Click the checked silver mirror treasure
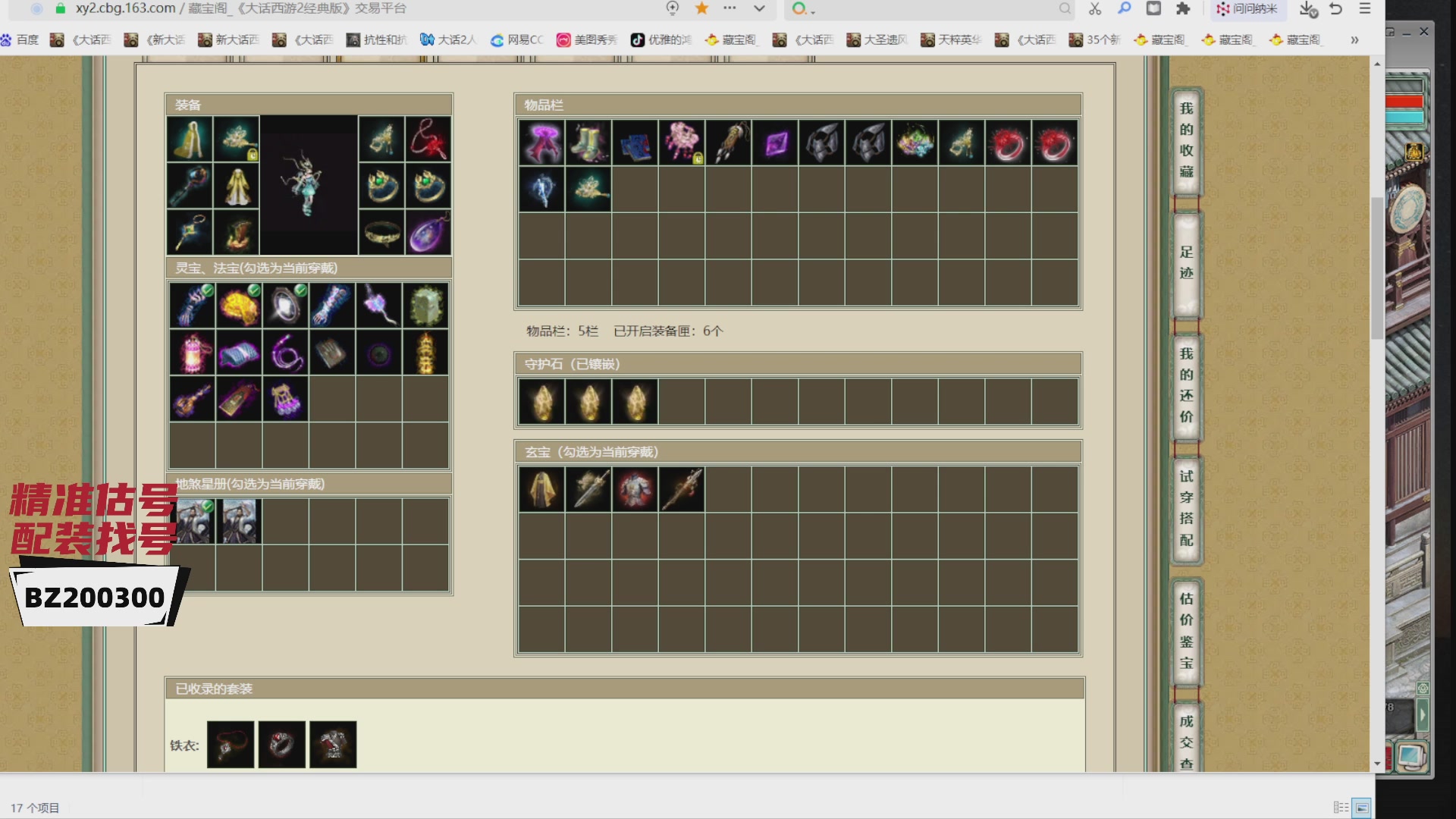The width and height of the screenshot is (1456, 819). click(286, 306)
